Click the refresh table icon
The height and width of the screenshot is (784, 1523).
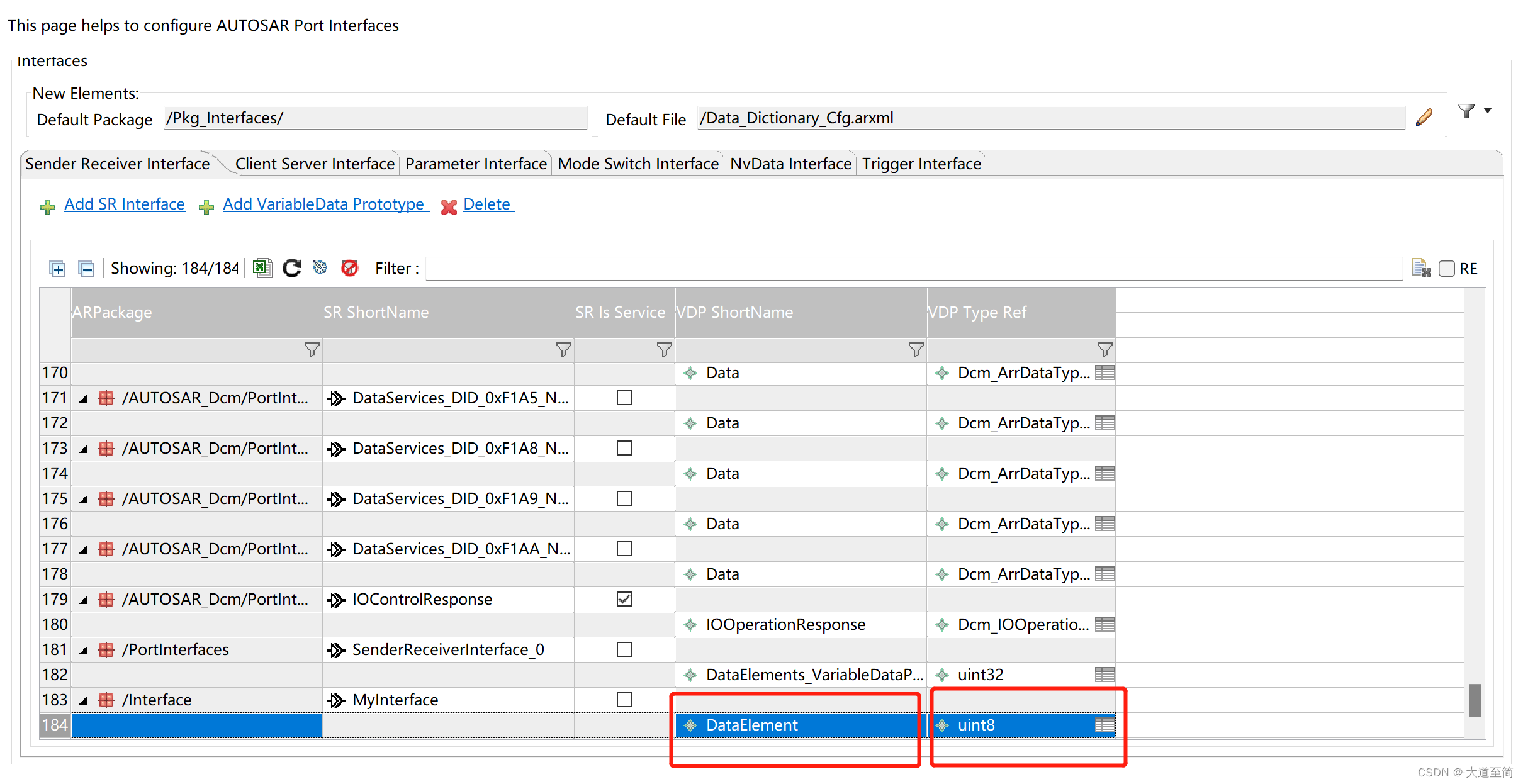point(291,268)
